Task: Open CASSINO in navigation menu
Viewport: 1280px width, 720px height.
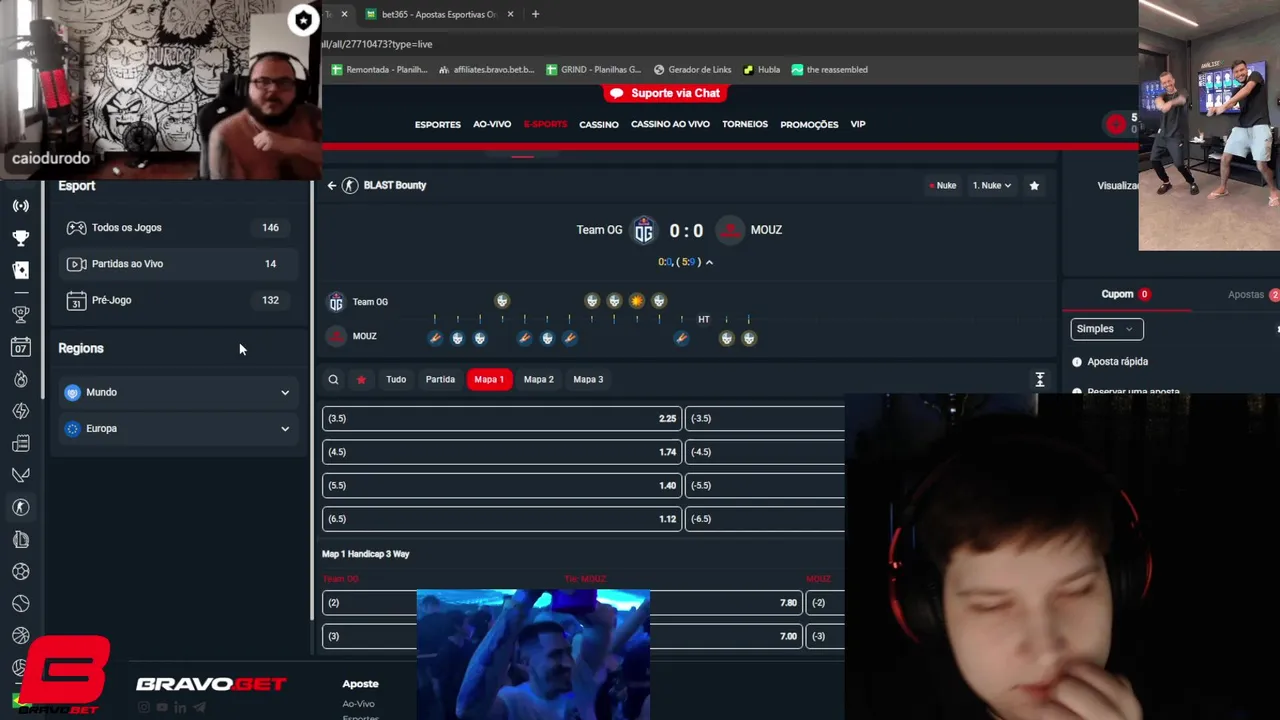Action: (x=599, y=124)
